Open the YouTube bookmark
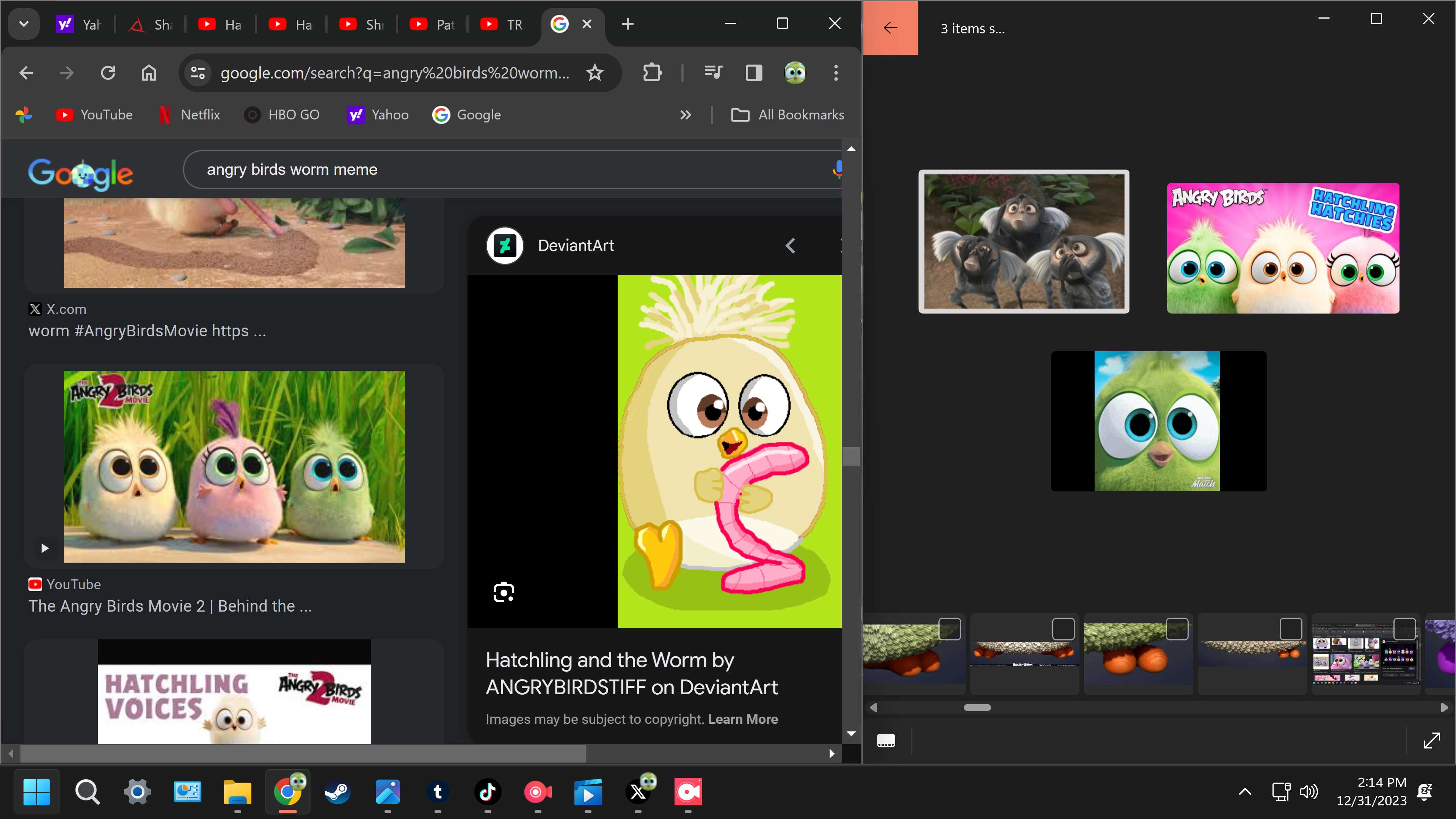 pyautogui.click(x=94, y=115)
